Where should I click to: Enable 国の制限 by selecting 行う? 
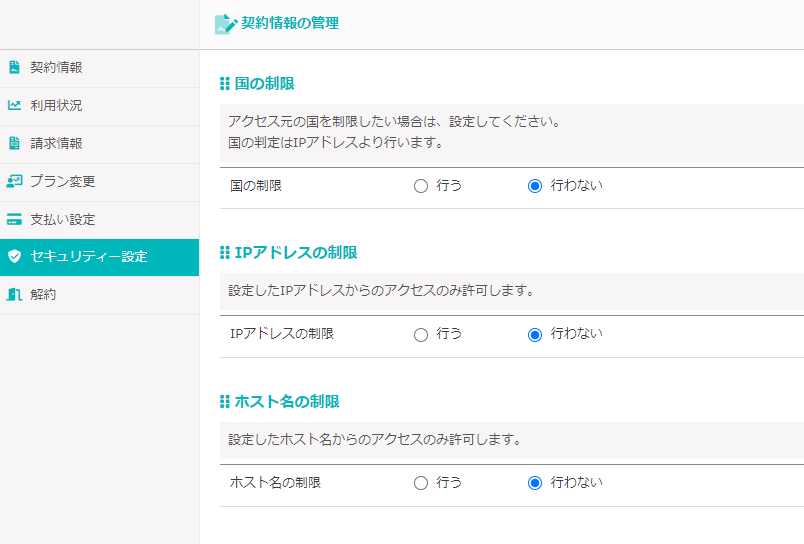[x=421, y=186]
